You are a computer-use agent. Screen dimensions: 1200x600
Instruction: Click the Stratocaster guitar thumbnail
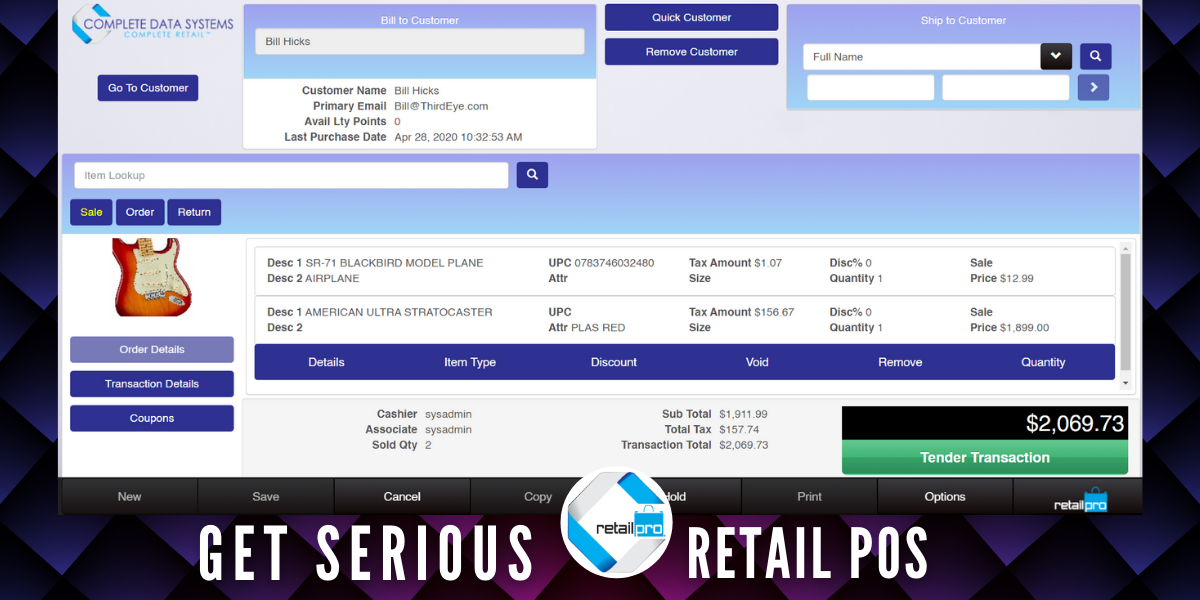[152, 277]
